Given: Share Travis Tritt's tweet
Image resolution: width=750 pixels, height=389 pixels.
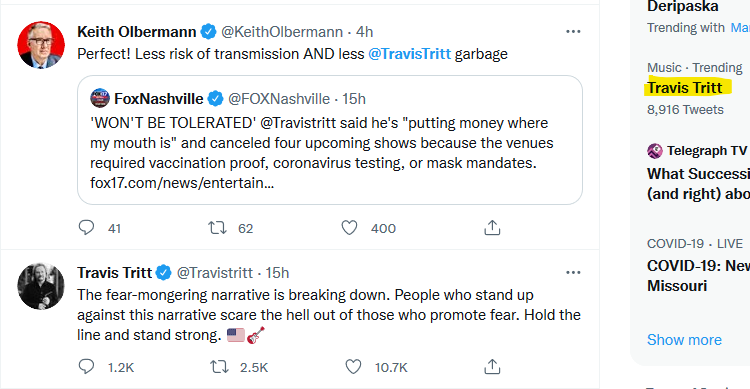Looking at the screenshot, I should coord(492,367).
